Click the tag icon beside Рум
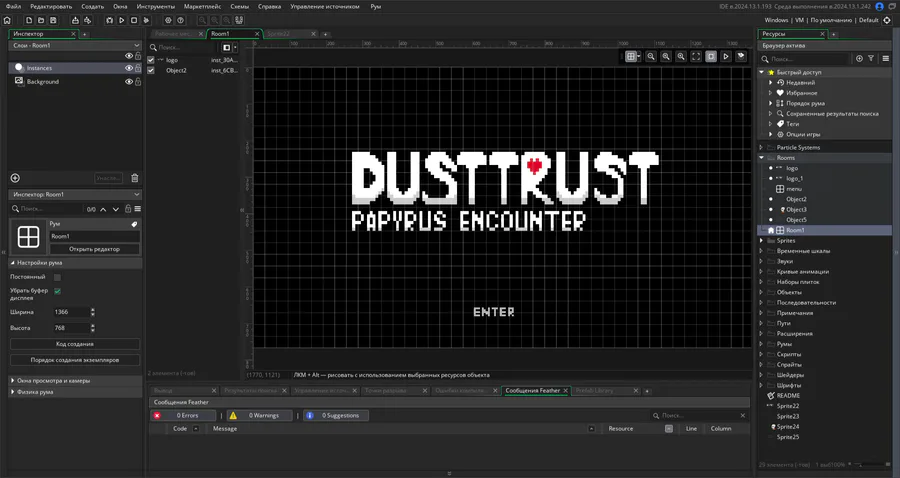The image size is (900, 478). [134, 224]
